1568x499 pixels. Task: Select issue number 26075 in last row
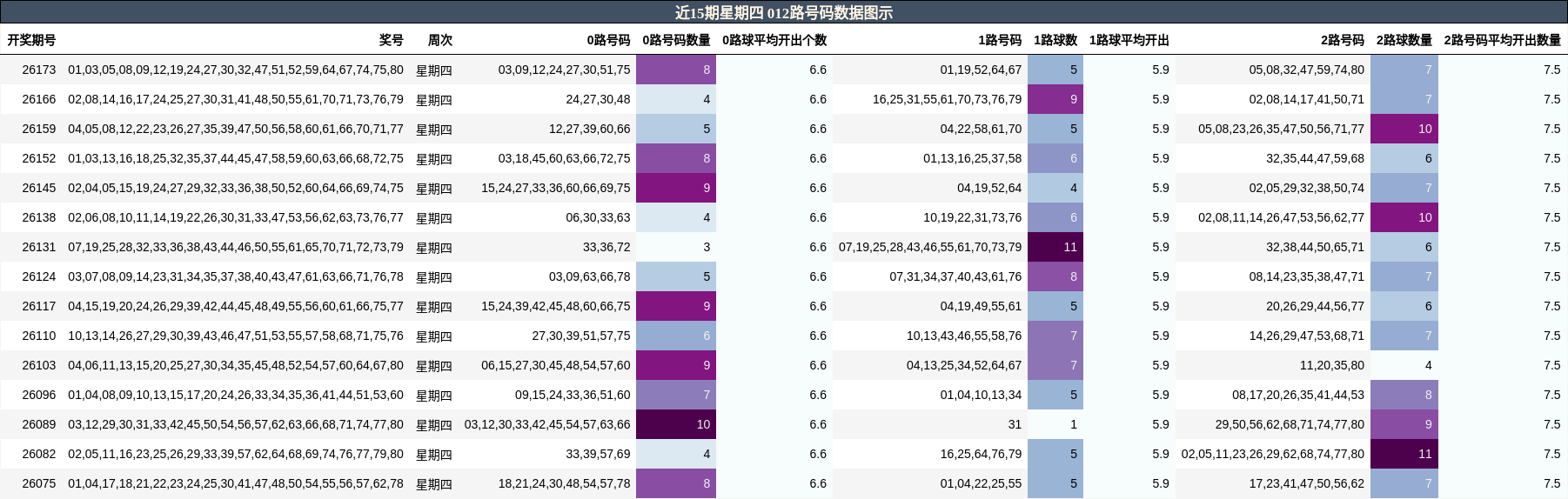[x=39, y=483]
